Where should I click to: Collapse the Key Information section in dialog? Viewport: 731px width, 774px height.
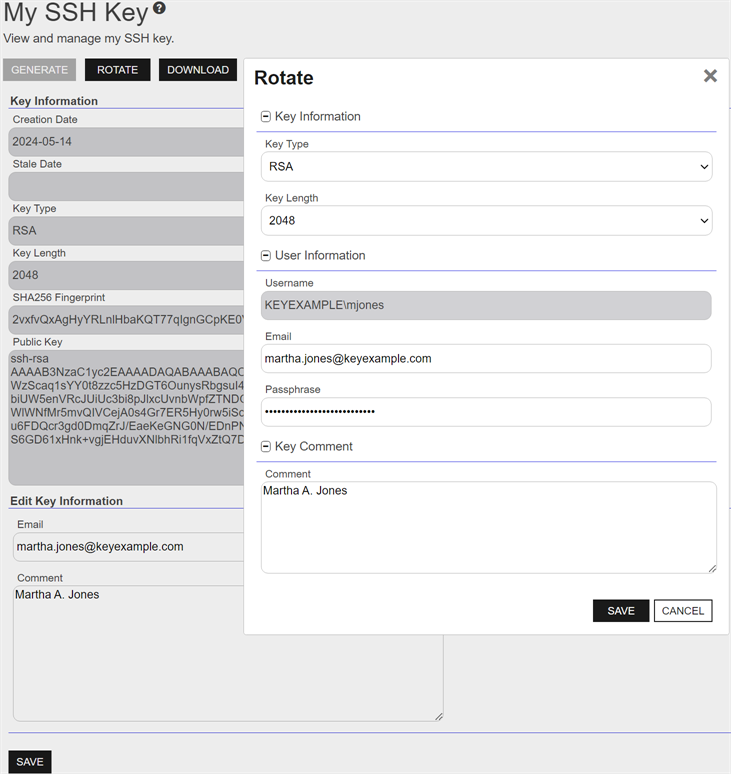(x=266, y=117)
